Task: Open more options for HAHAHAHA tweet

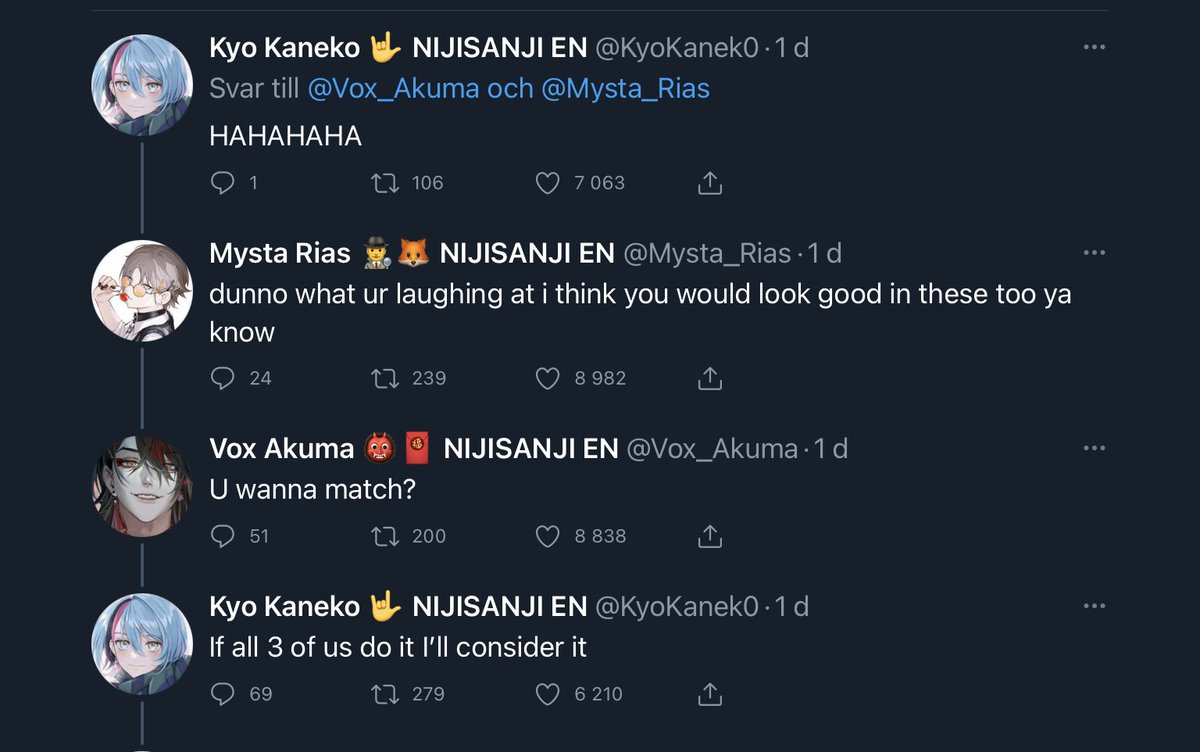Action: (x=1094, y=48)
